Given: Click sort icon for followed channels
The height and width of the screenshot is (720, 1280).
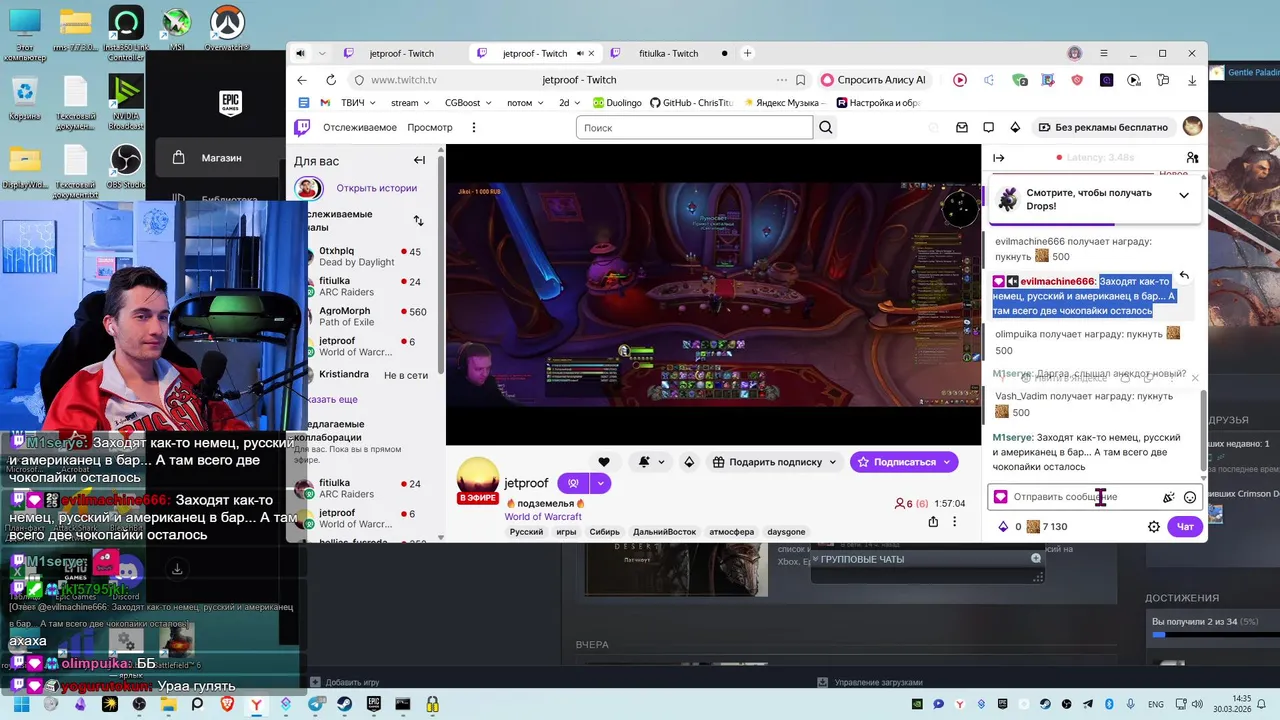Looking at the screenshot, I should click(418, 220).
